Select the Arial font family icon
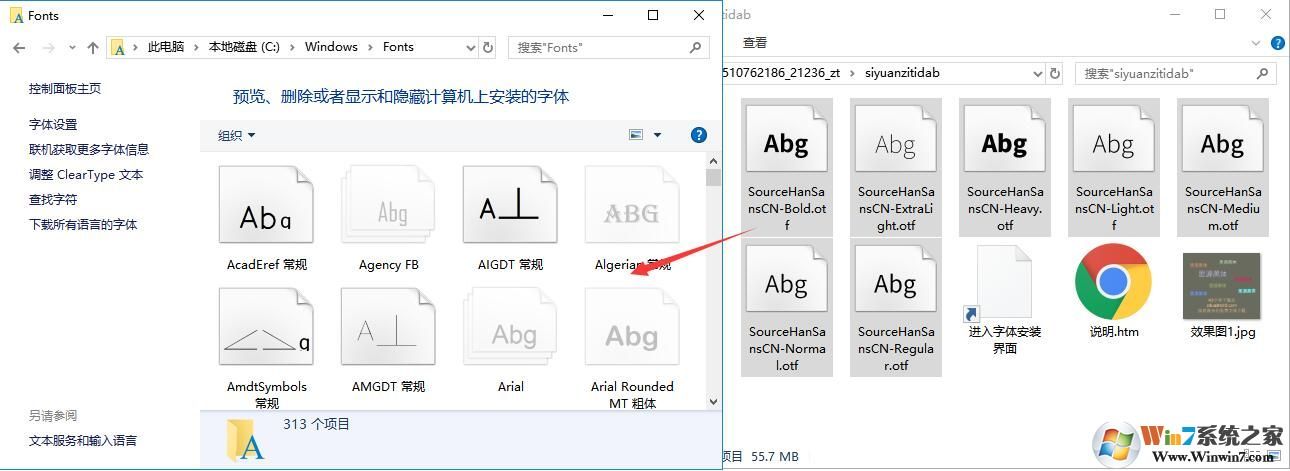 510,327
